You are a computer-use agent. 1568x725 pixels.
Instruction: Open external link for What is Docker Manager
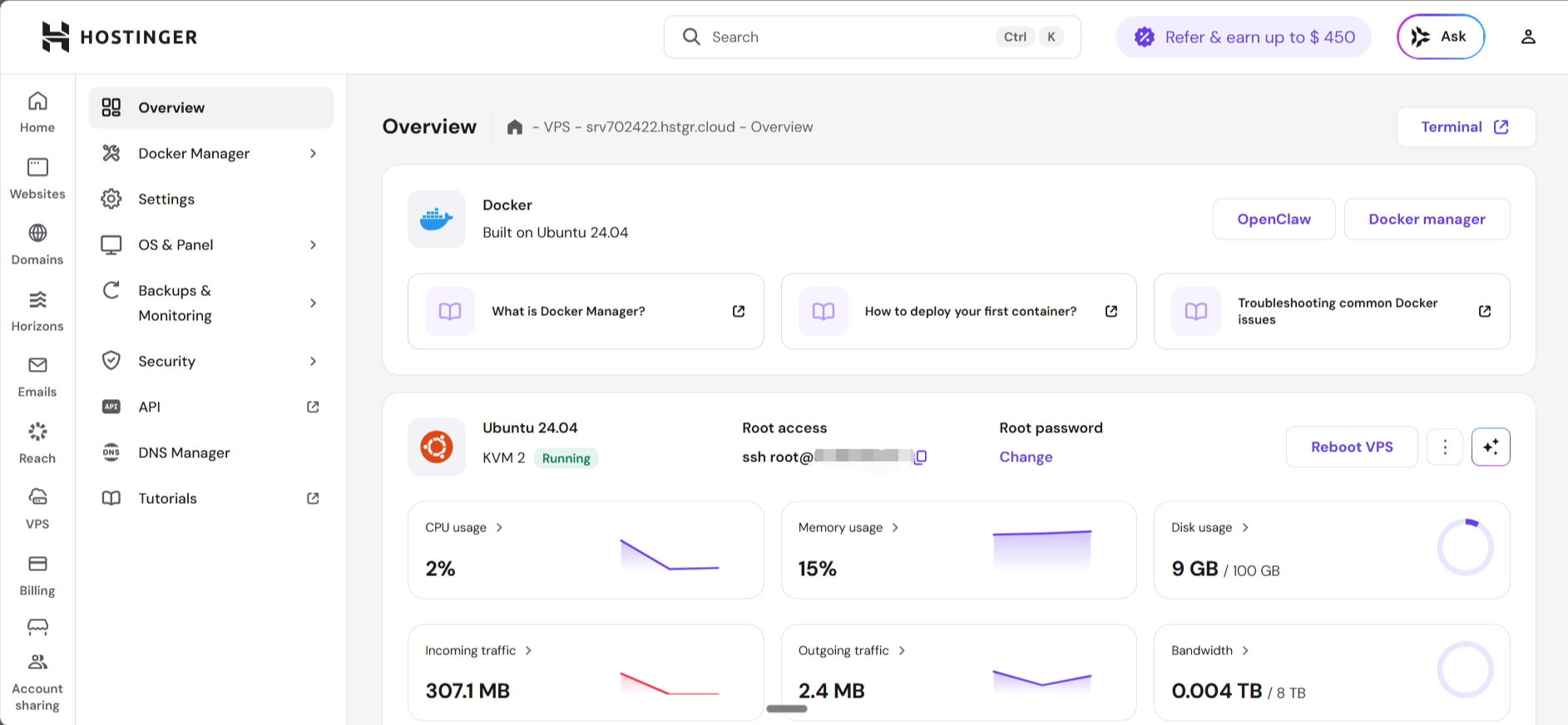[739, 311]
